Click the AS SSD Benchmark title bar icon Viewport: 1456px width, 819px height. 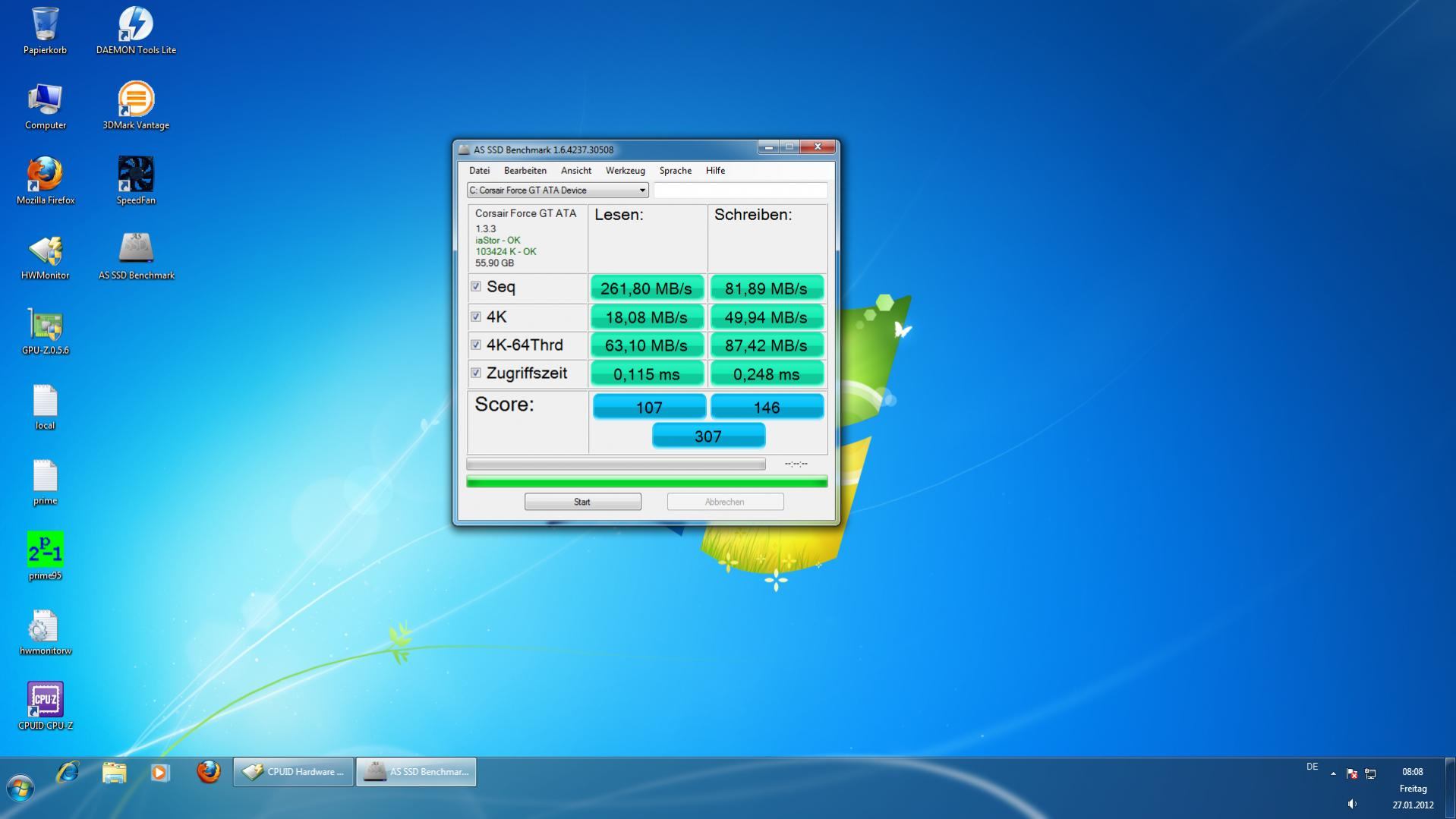pyautogui.click(x=465, y=150)
